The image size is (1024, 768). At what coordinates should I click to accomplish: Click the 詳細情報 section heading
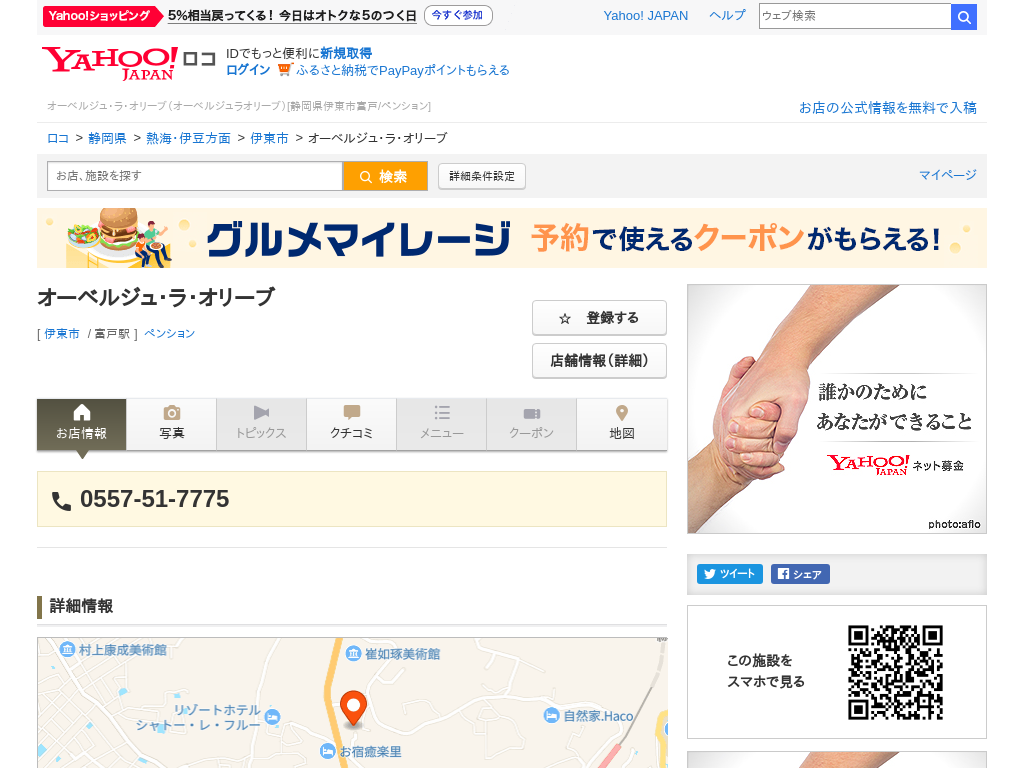click(x=81, y=607)
